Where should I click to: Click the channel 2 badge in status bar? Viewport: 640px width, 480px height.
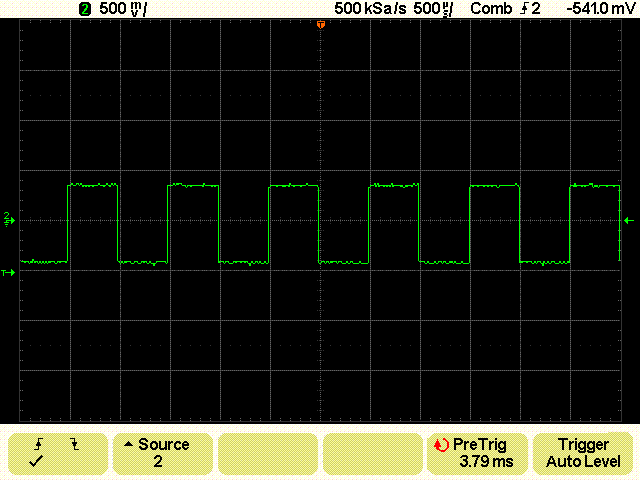(x=85, y=9)
